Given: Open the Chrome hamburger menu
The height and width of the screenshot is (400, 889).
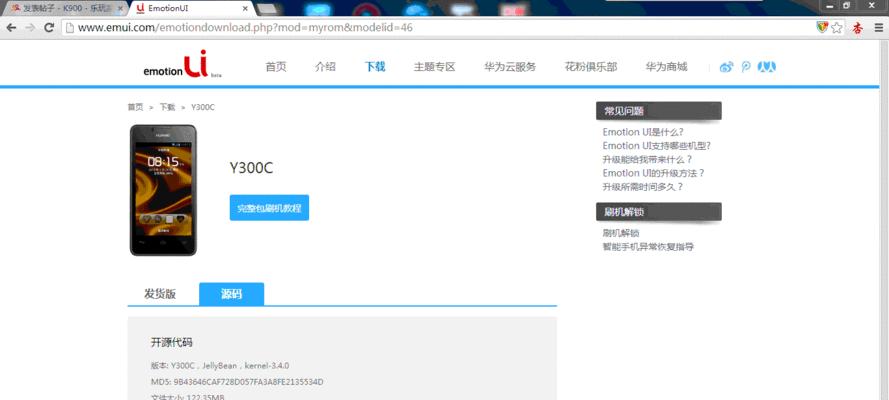Looking at the screenshot, I should click(x=878, y=28).
